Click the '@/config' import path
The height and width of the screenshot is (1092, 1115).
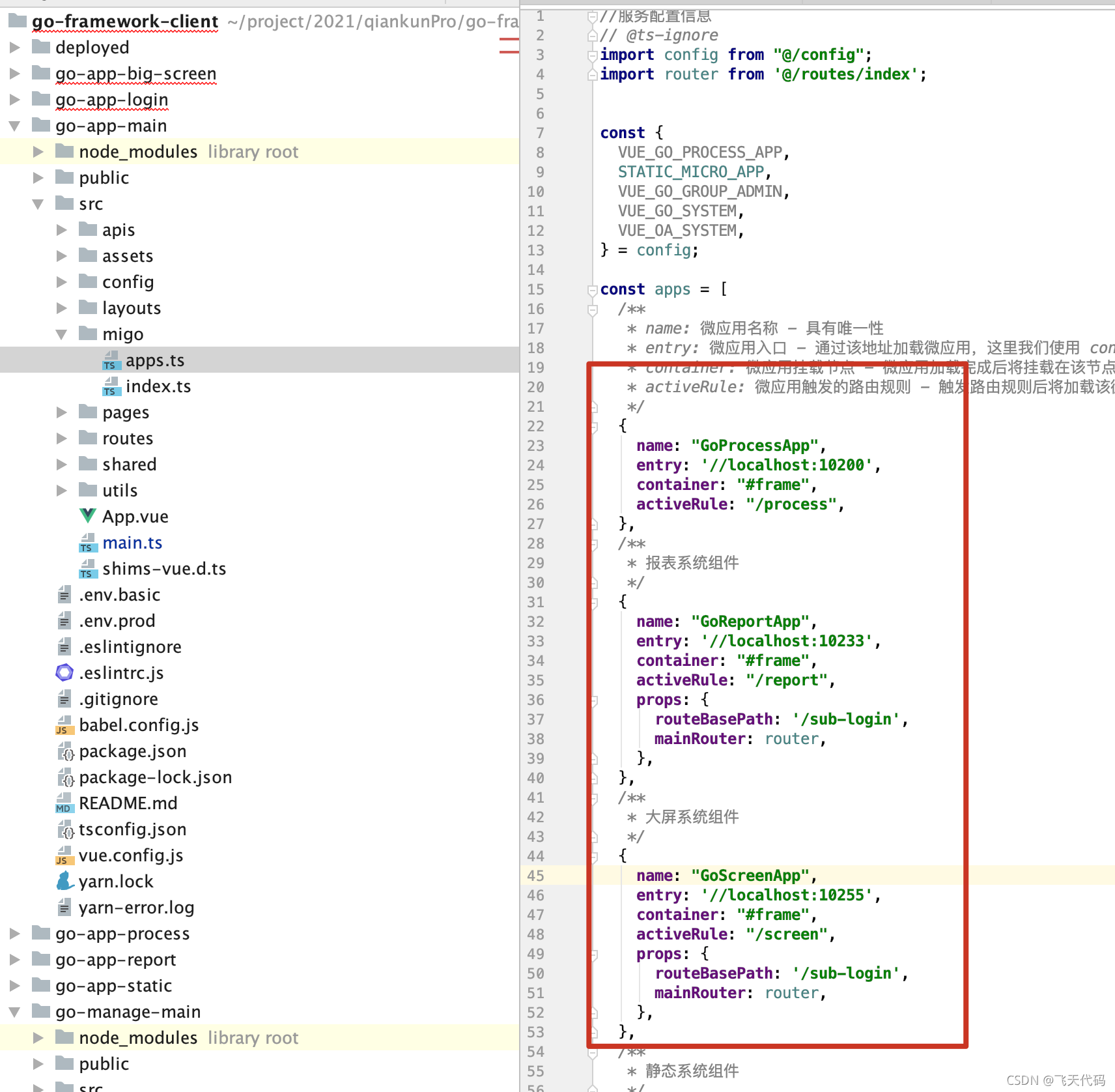819,55
